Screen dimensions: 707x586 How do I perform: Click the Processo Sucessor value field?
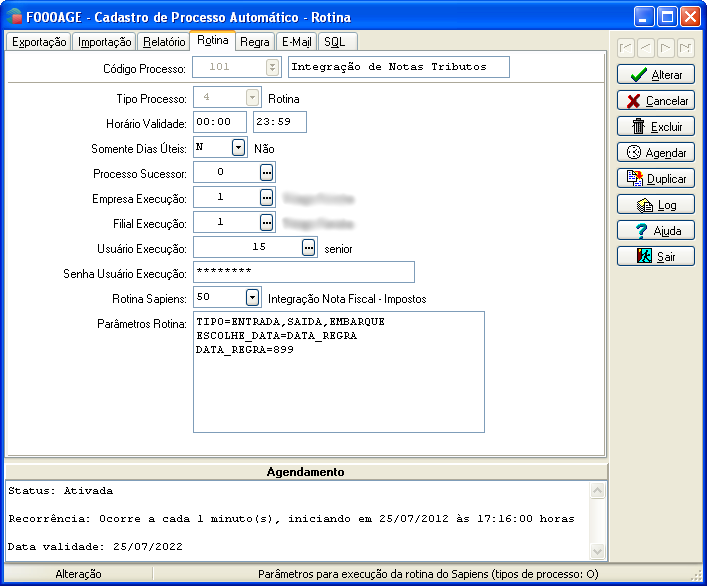[227, 172]
